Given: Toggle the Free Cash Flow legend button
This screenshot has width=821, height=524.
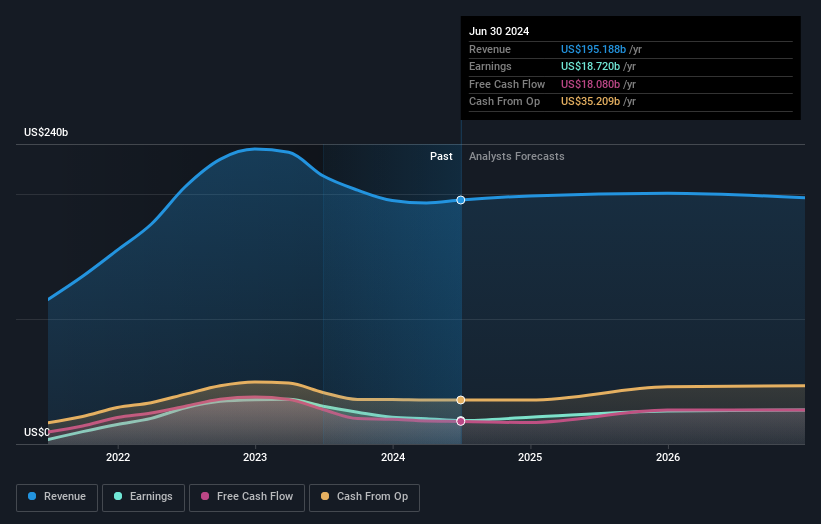Looking at the screenshot, I should (x=247, y=497).
